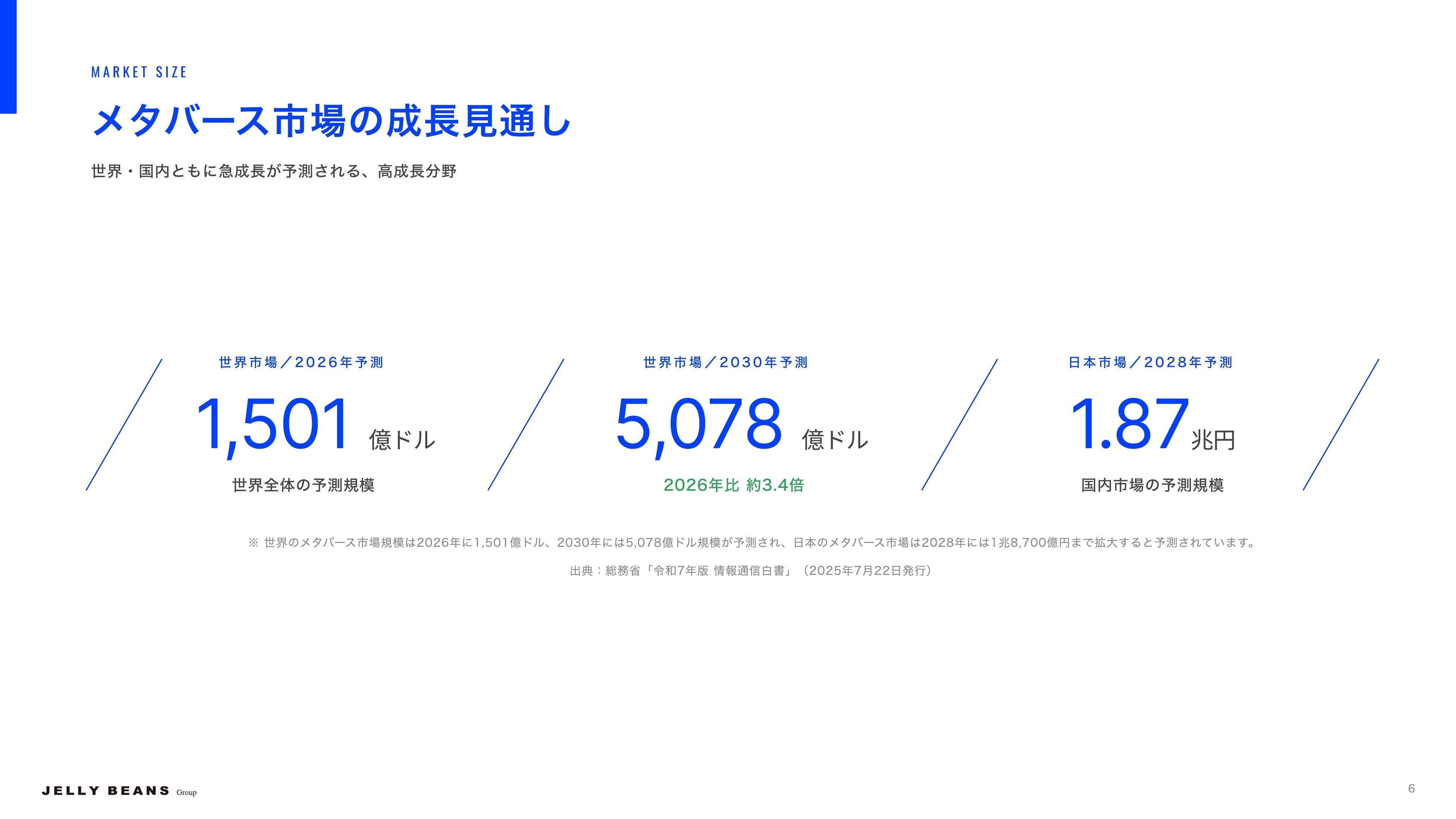
Task: Click the 出典 総務省 source citation line
Action: tap(751, 571)
